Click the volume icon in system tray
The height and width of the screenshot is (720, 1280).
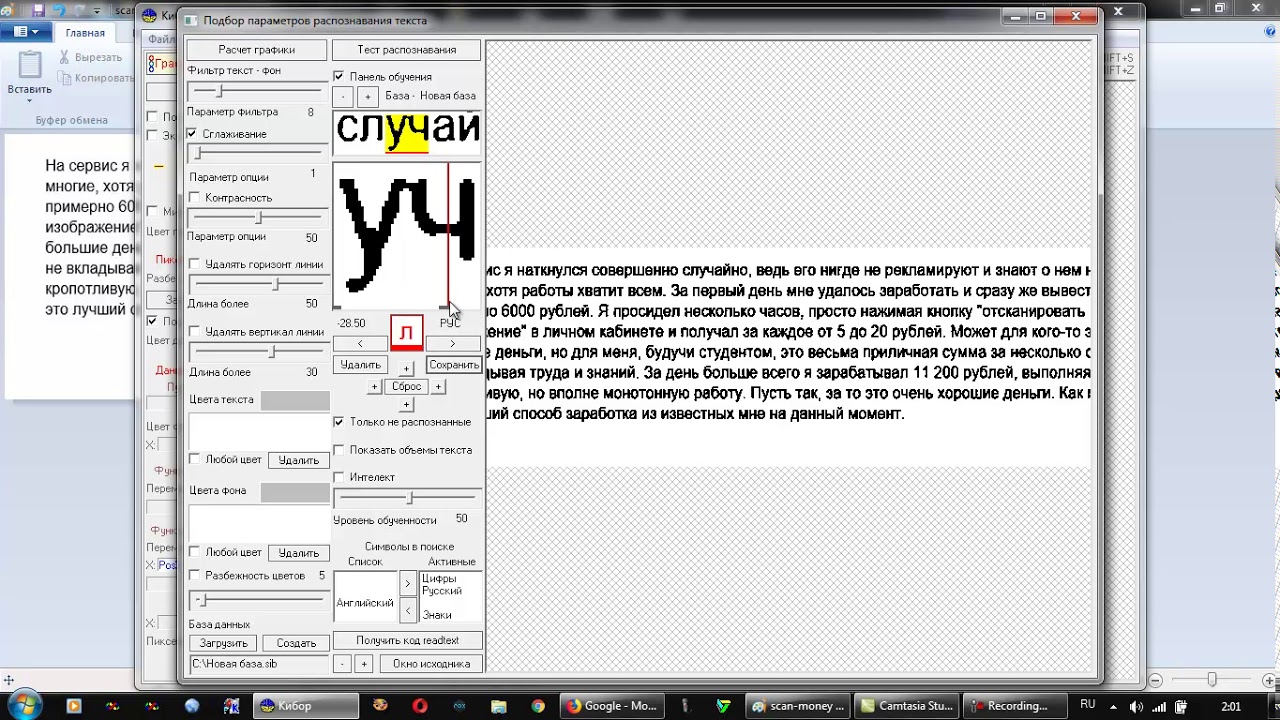click(x=1136, y=707)
